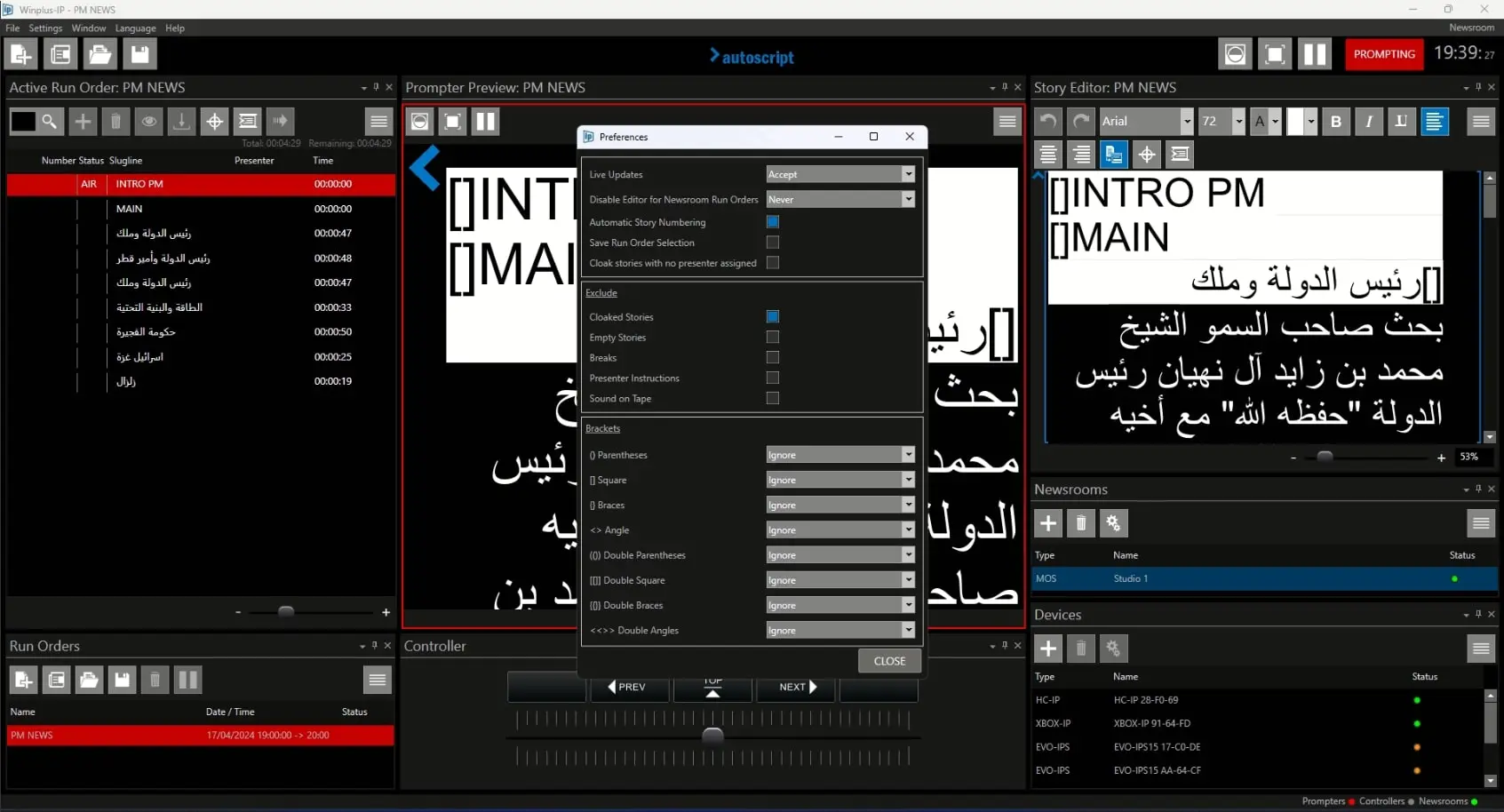
Task: Disable Automatic Story Numbering checkbox
Action: 773,222
